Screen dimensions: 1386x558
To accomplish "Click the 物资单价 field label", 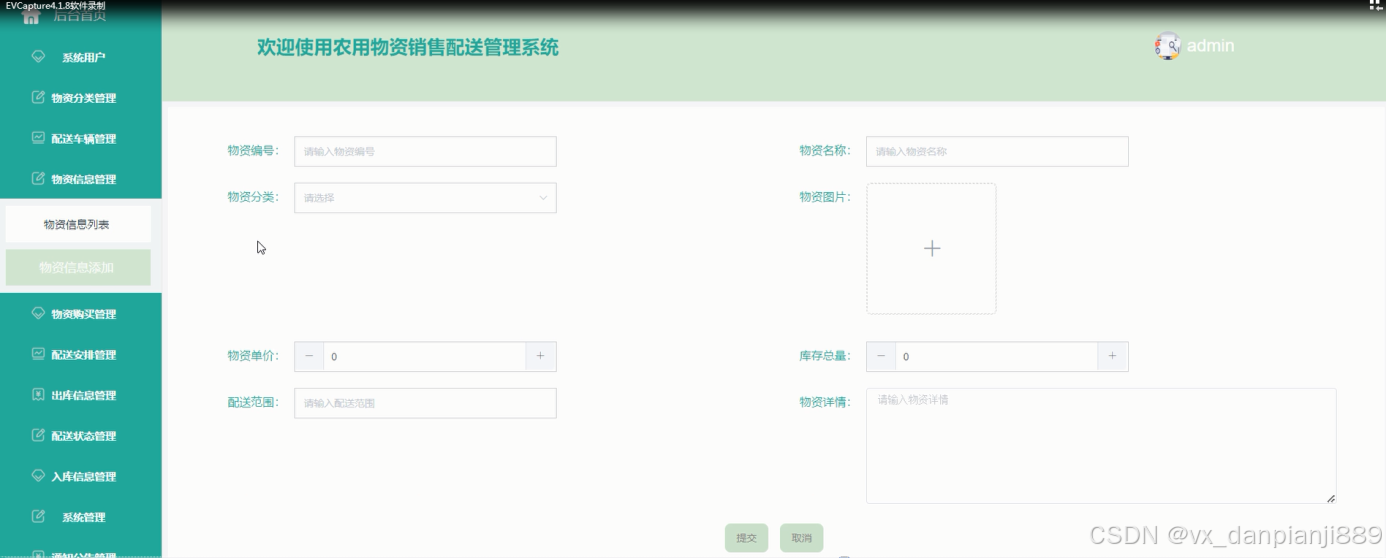I will 253,356.
